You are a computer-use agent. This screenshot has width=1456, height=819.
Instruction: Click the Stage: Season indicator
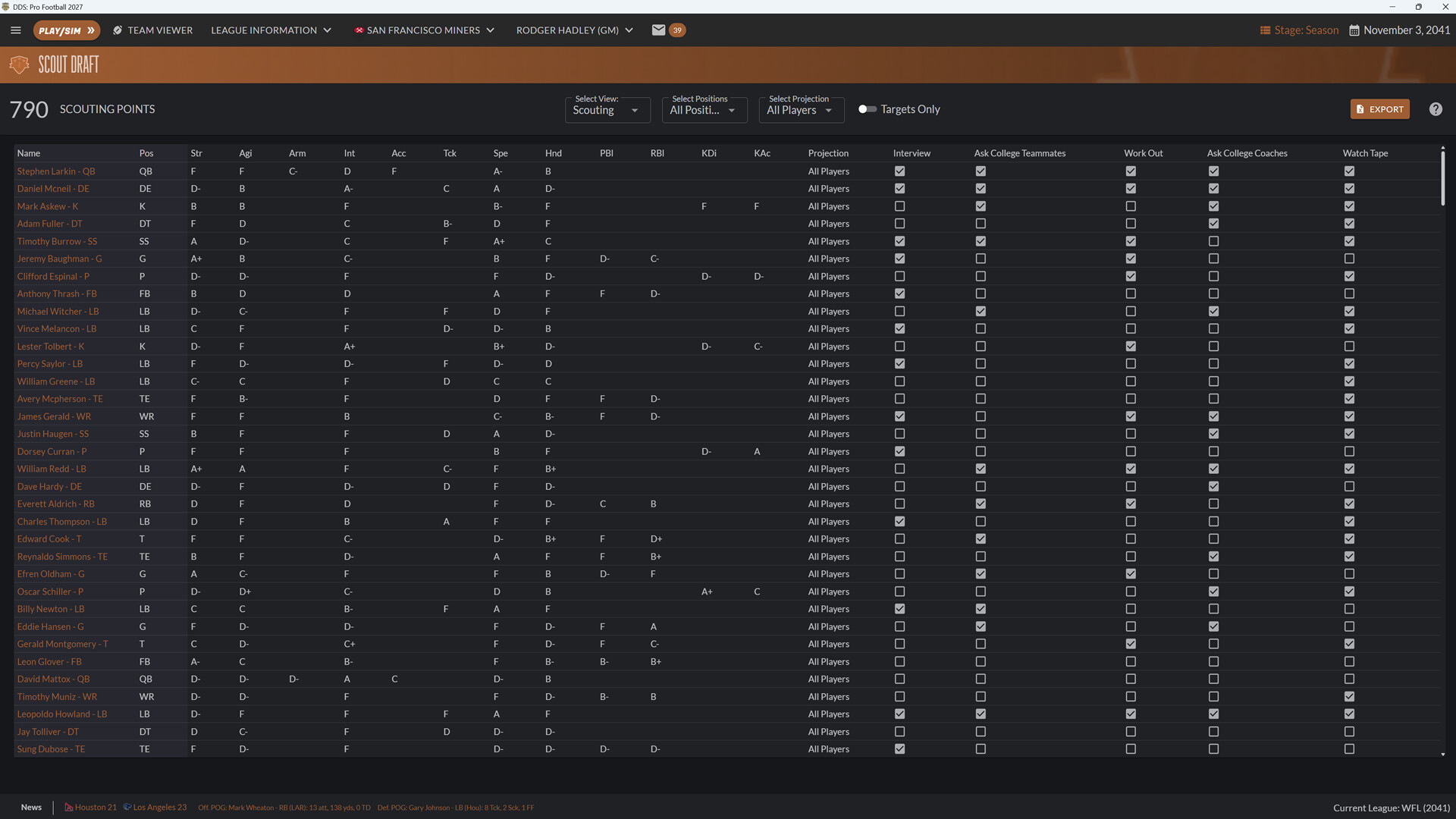point(1299,30)
